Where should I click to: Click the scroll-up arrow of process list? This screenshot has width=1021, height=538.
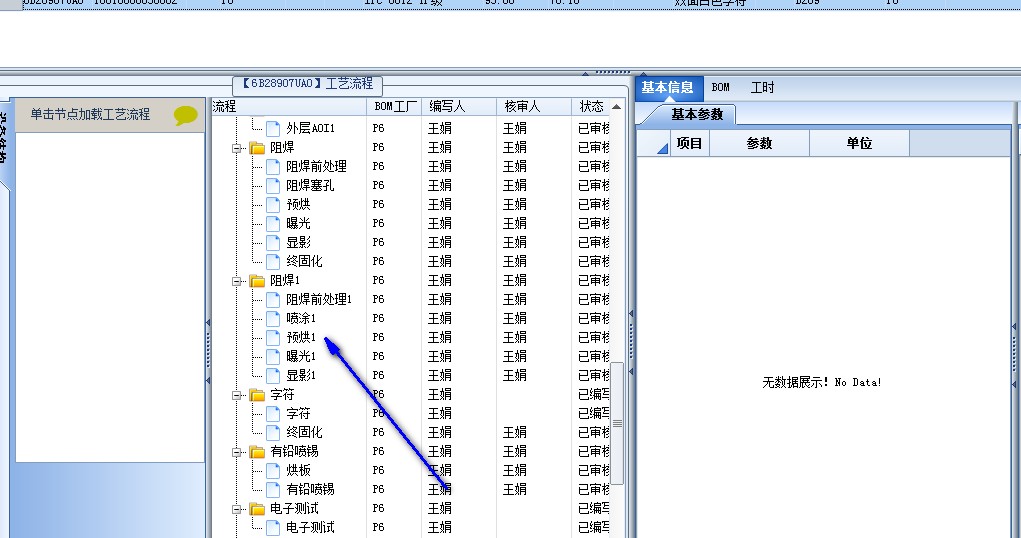[617, 107]
